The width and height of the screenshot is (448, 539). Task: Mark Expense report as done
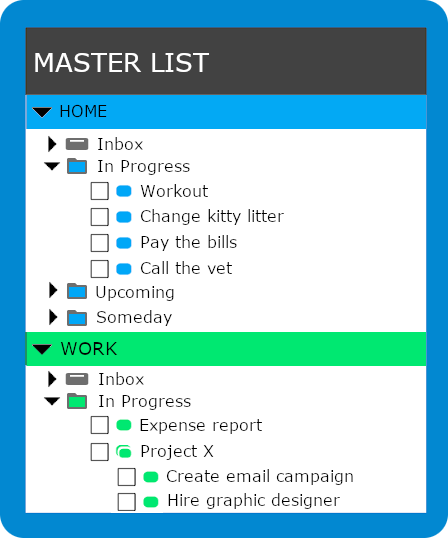pos(100,426)
